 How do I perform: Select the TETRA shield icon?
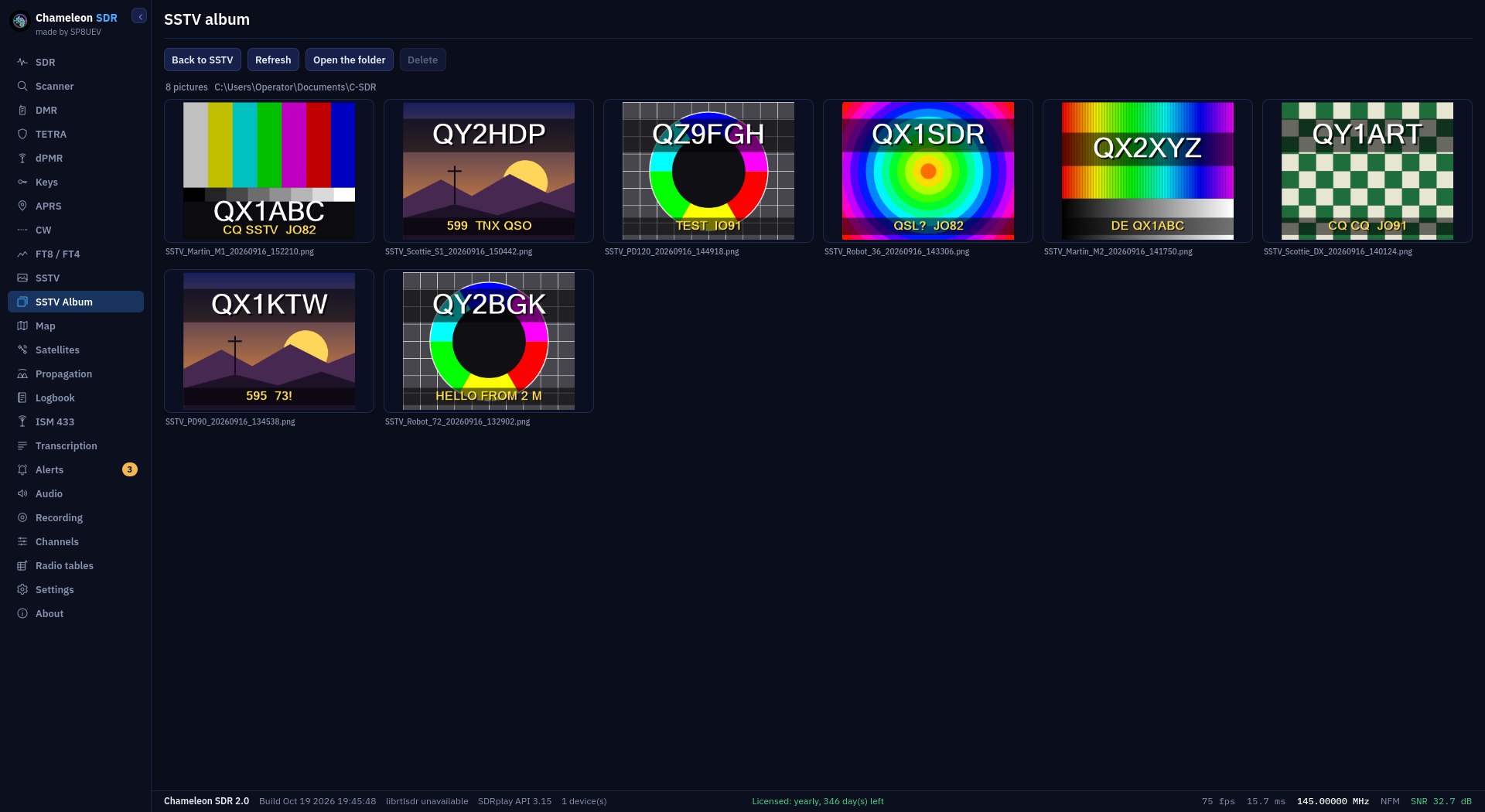point(22,134)
